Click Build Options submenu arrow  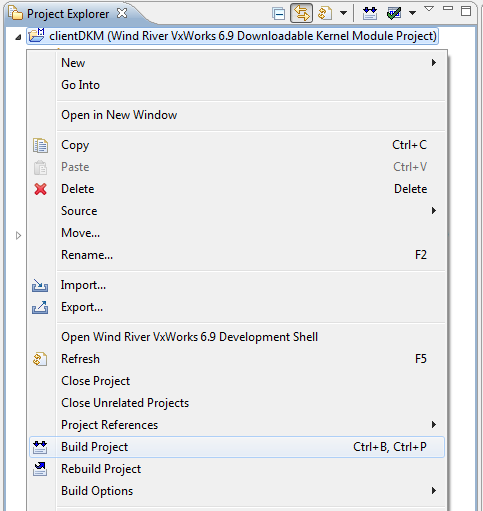click(434, 491)
